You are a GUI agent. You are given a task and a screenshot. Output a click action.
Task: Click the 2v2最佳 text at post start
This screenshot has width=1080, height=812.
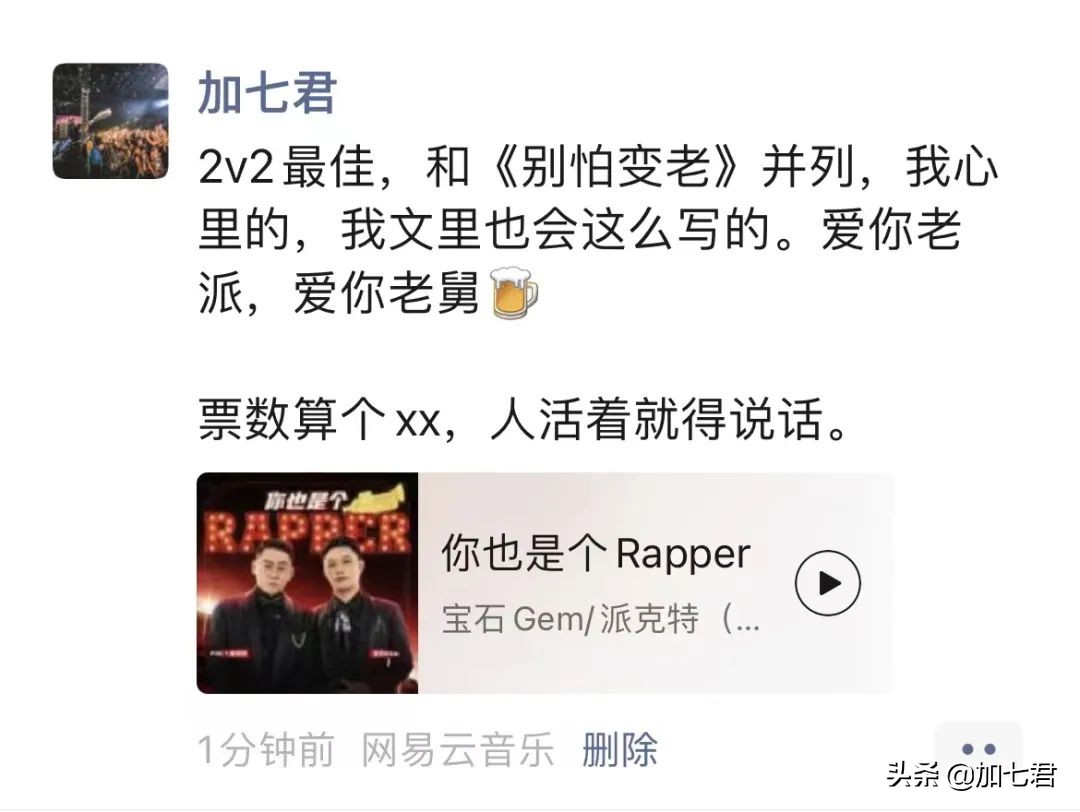pos(286,167)
